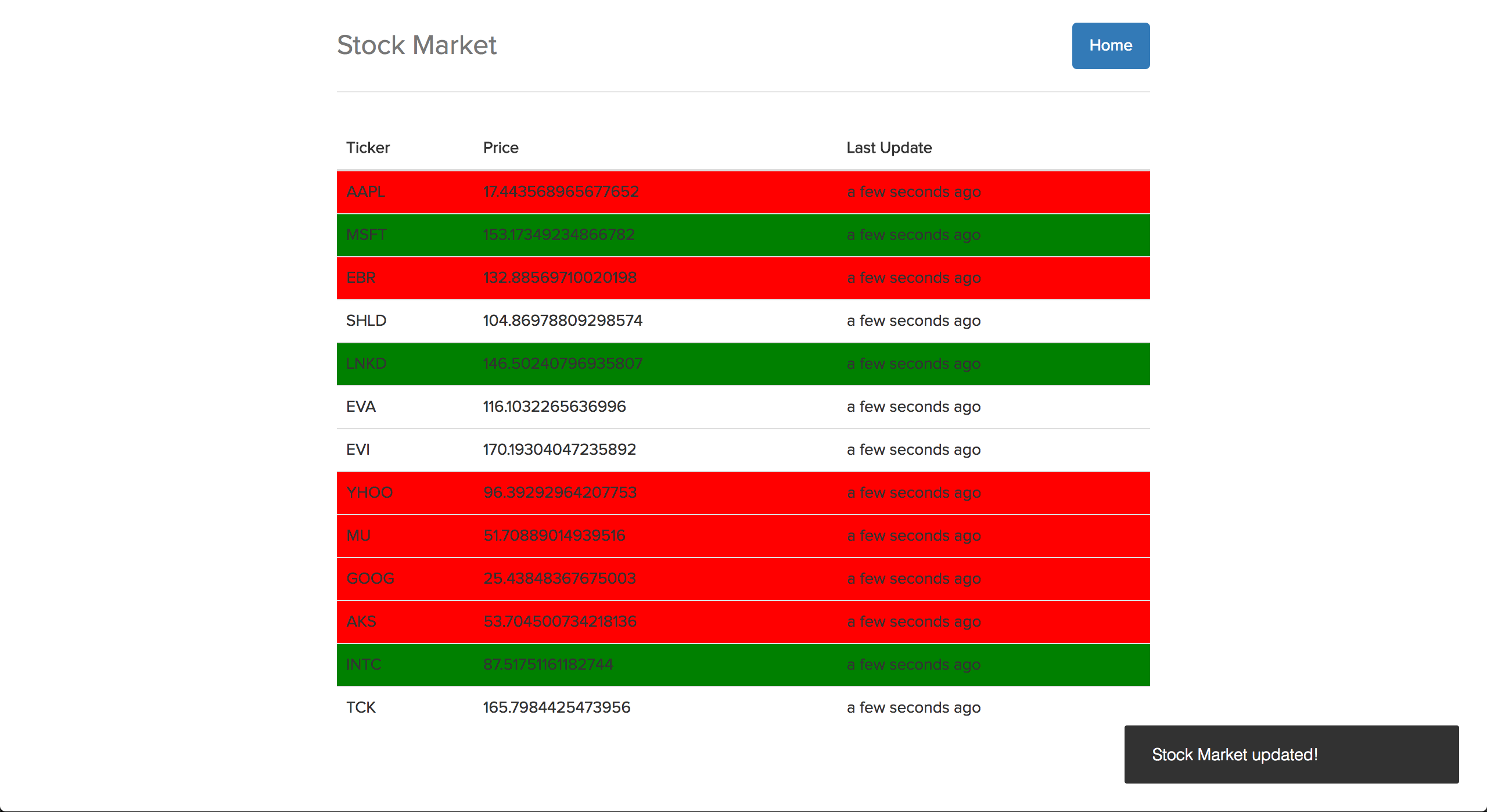Click the MSFT ticker cell

(x=366, y=235)
